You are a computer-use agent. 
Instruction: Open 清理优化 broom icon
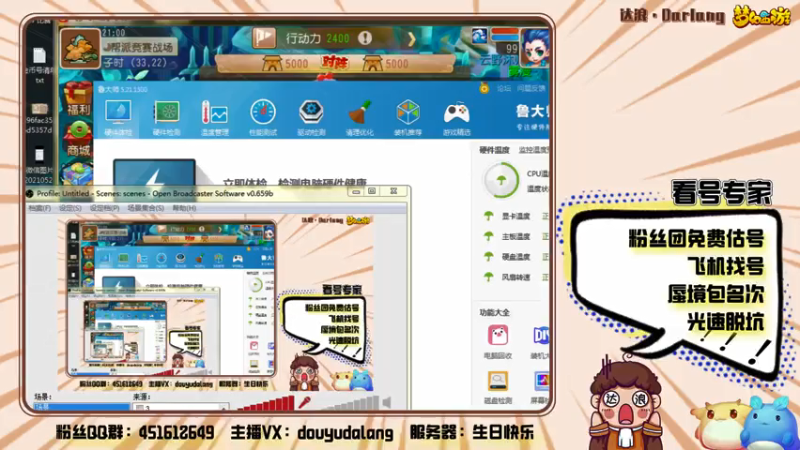360,117
